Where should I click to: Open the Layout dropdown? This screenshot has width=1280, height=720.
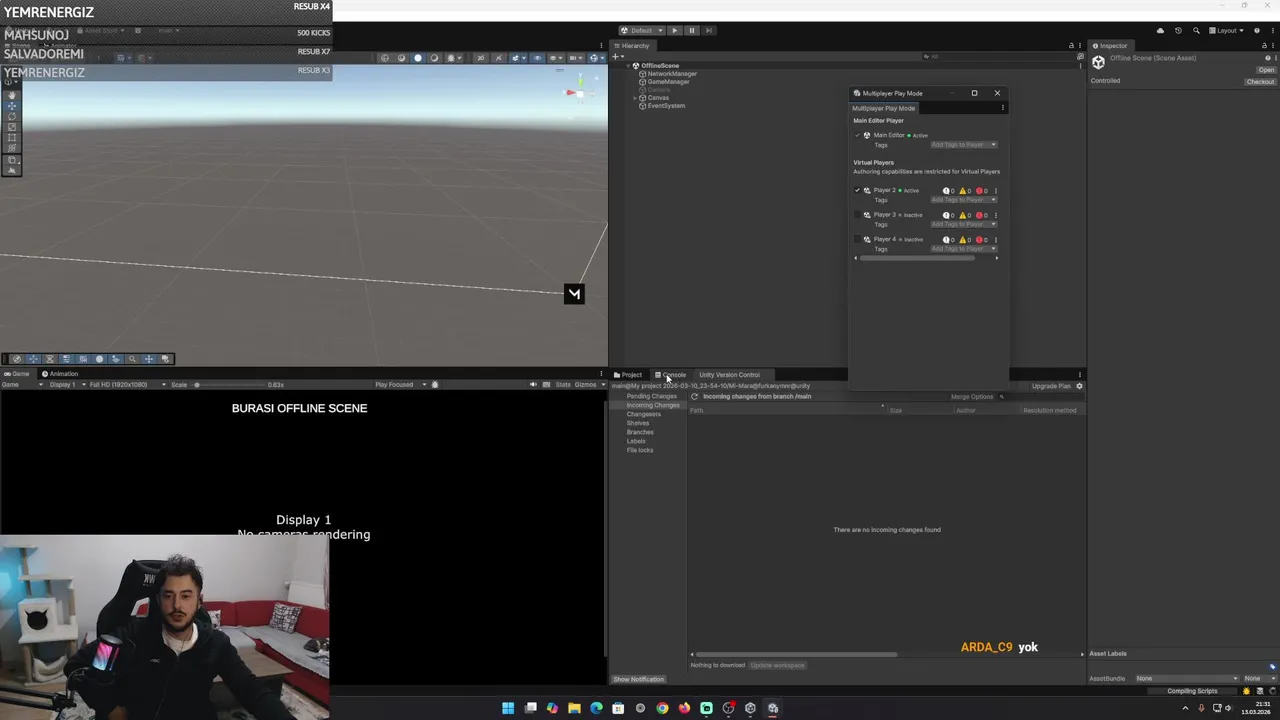click(x=1228, y=30)
